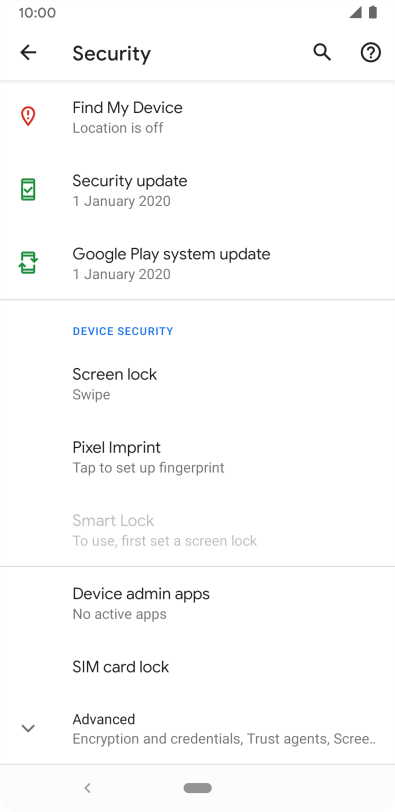Open Security update dated 1 January 2020

pyautogui.click(x=197, y=190)
